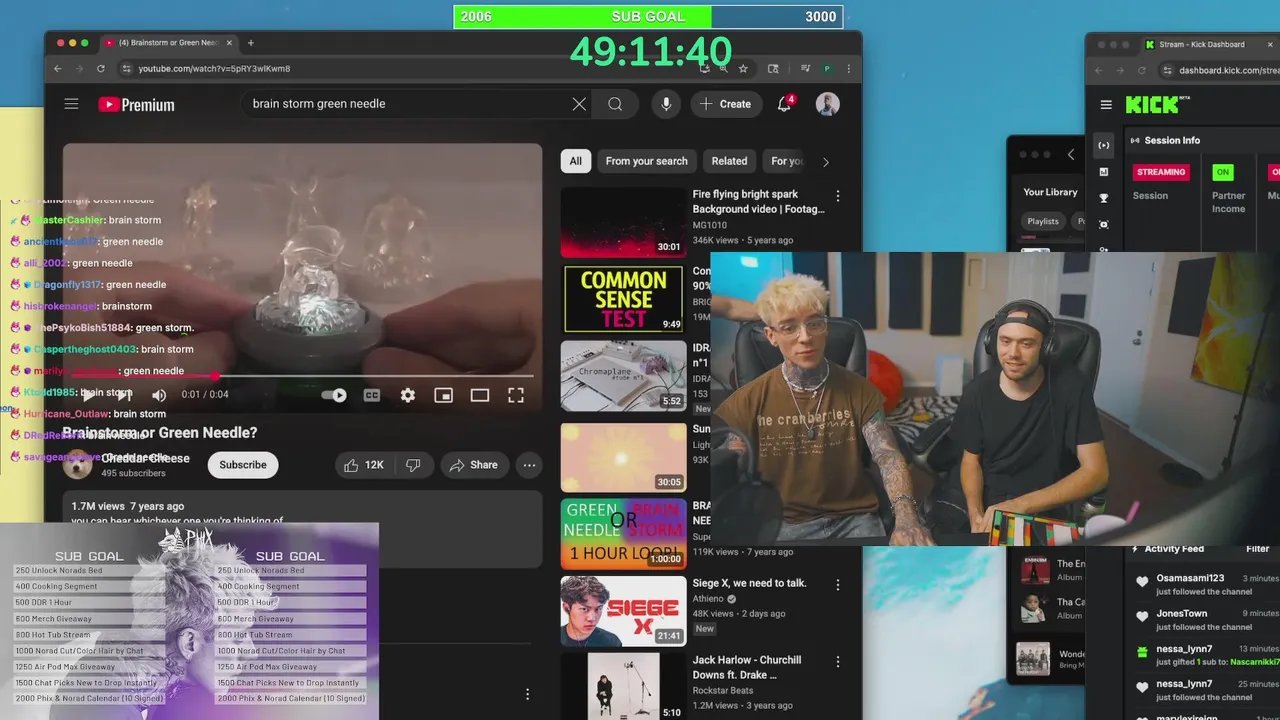Open YouTube notifications bell
The height and width of the screenshot is (720, 1280).
coord(785,104)
